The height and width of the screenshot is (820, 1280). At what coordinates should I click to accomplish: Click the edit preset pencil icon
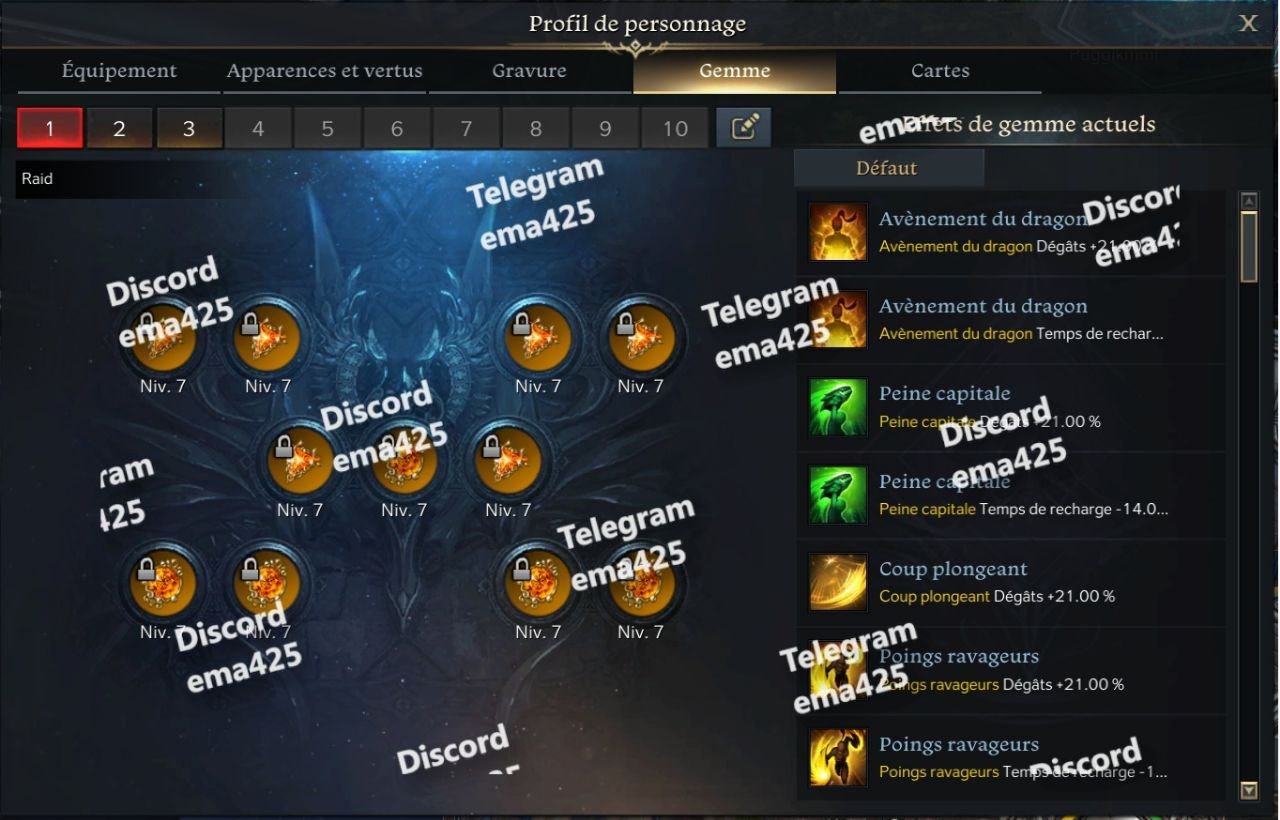[x=743, y=128]
